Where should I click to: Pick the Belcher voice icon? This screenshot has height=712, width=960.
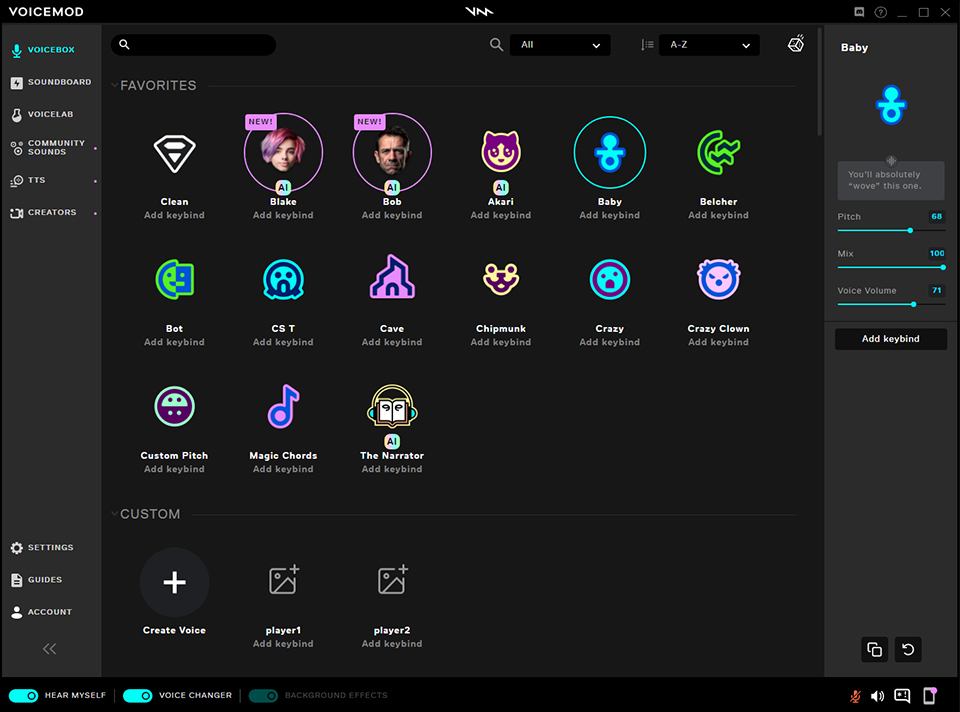[x=719, y=152]
